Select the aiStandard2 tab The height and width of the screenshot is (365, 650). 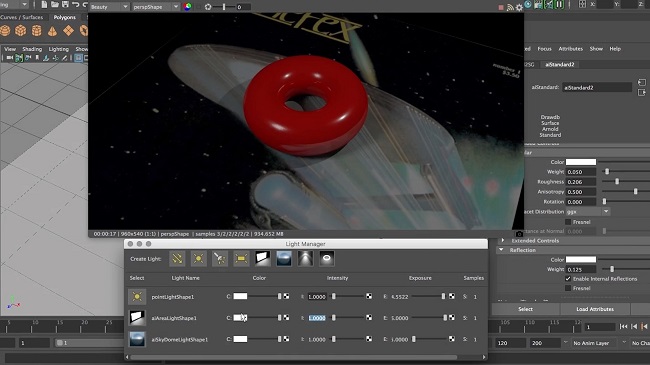tap(560, 64)
